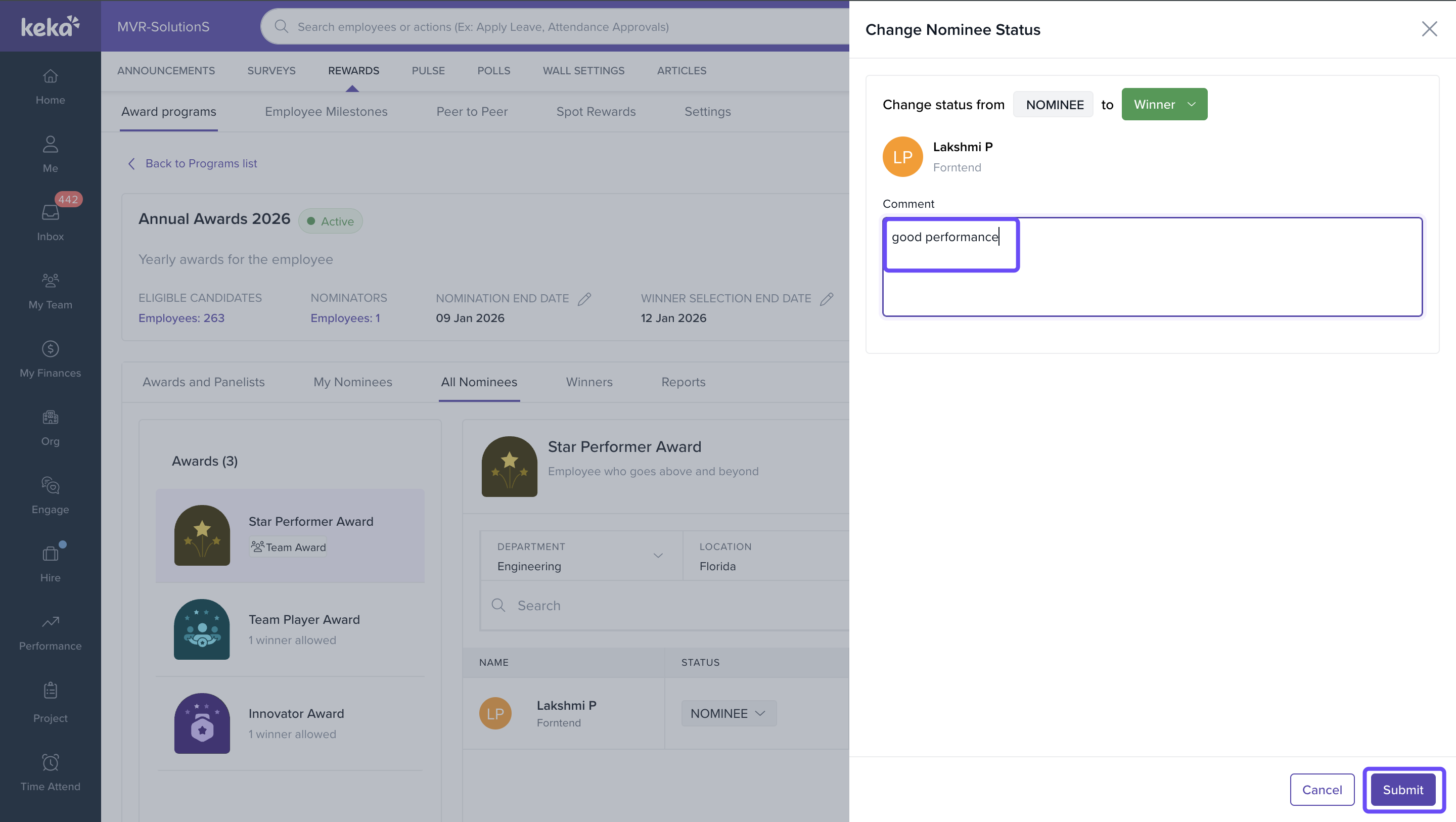Submit the nominee status change

coord(1403,790)
